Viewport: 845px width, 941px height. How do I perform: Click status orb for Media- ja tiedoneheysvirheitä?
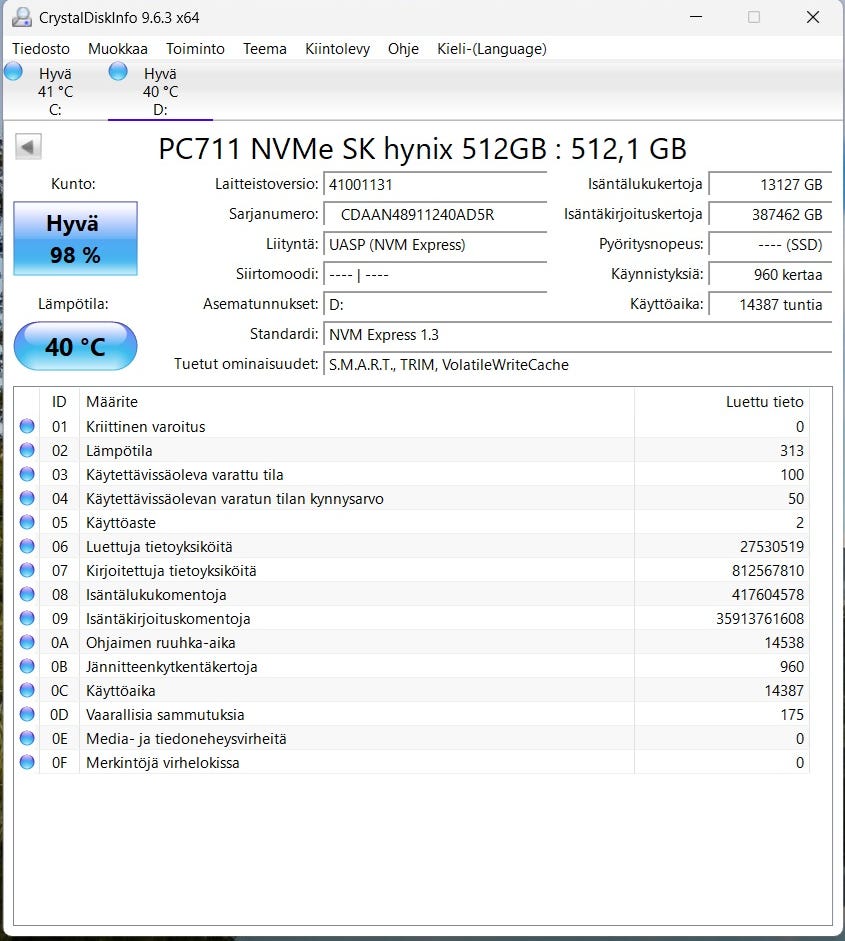pos(27,738)
